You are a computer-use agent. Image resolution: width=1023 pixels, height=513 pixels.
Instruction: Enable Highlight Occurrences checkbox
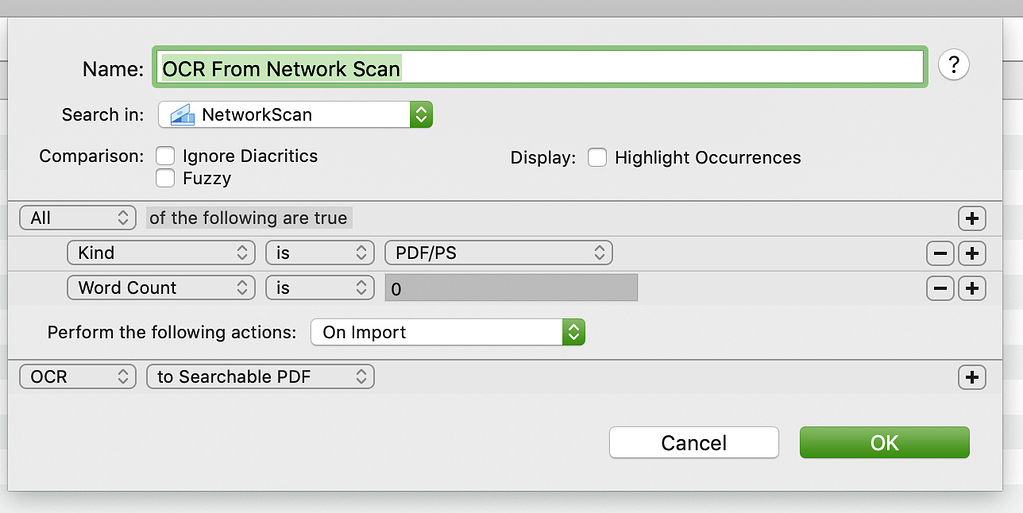pyautogui.click(x=597, y=158)
